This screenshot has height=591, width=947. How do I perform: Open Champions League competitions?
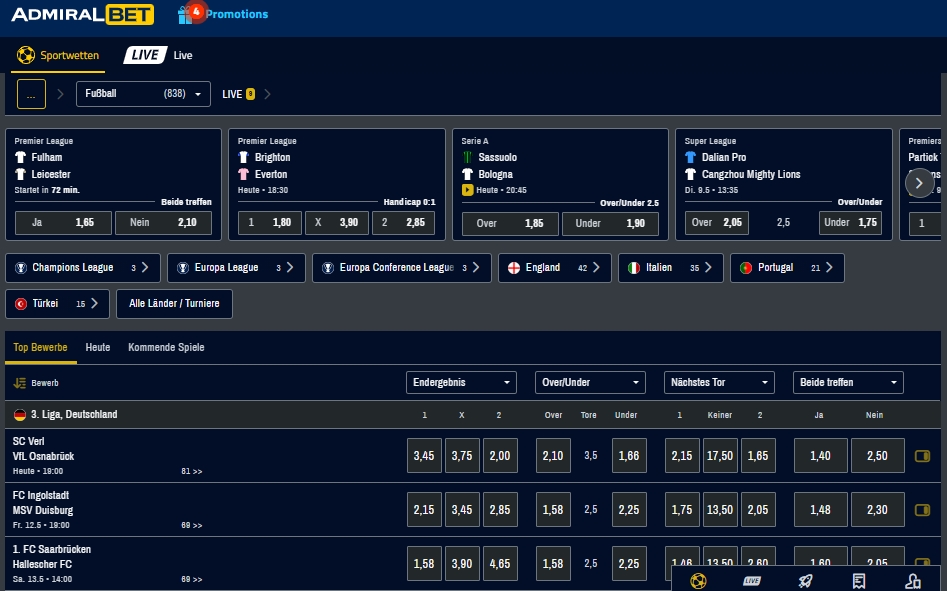pyautogui.click(x=83, y=268)
